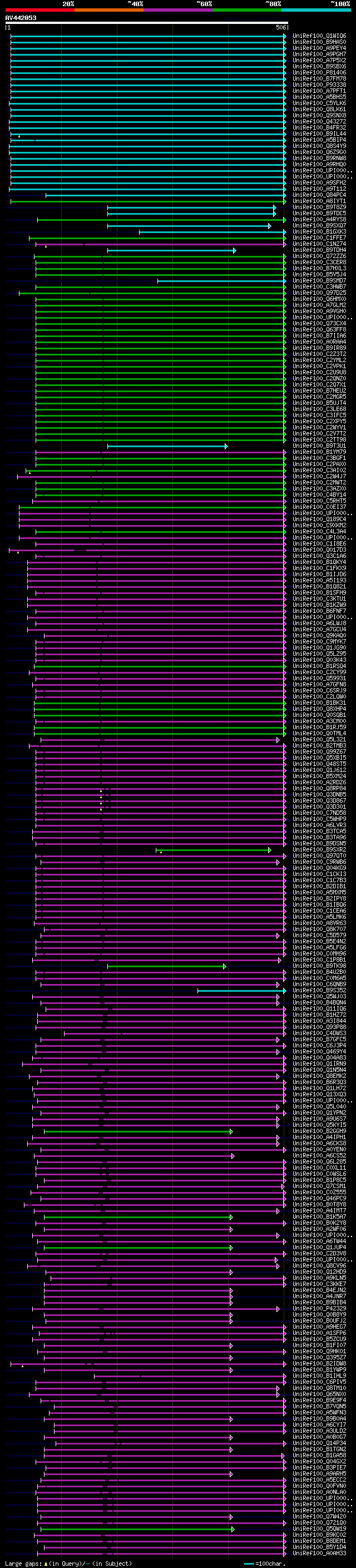Select hit label UniRef100_C3AIO2
Screen dimensions: 356x1568
coord(319,470)
